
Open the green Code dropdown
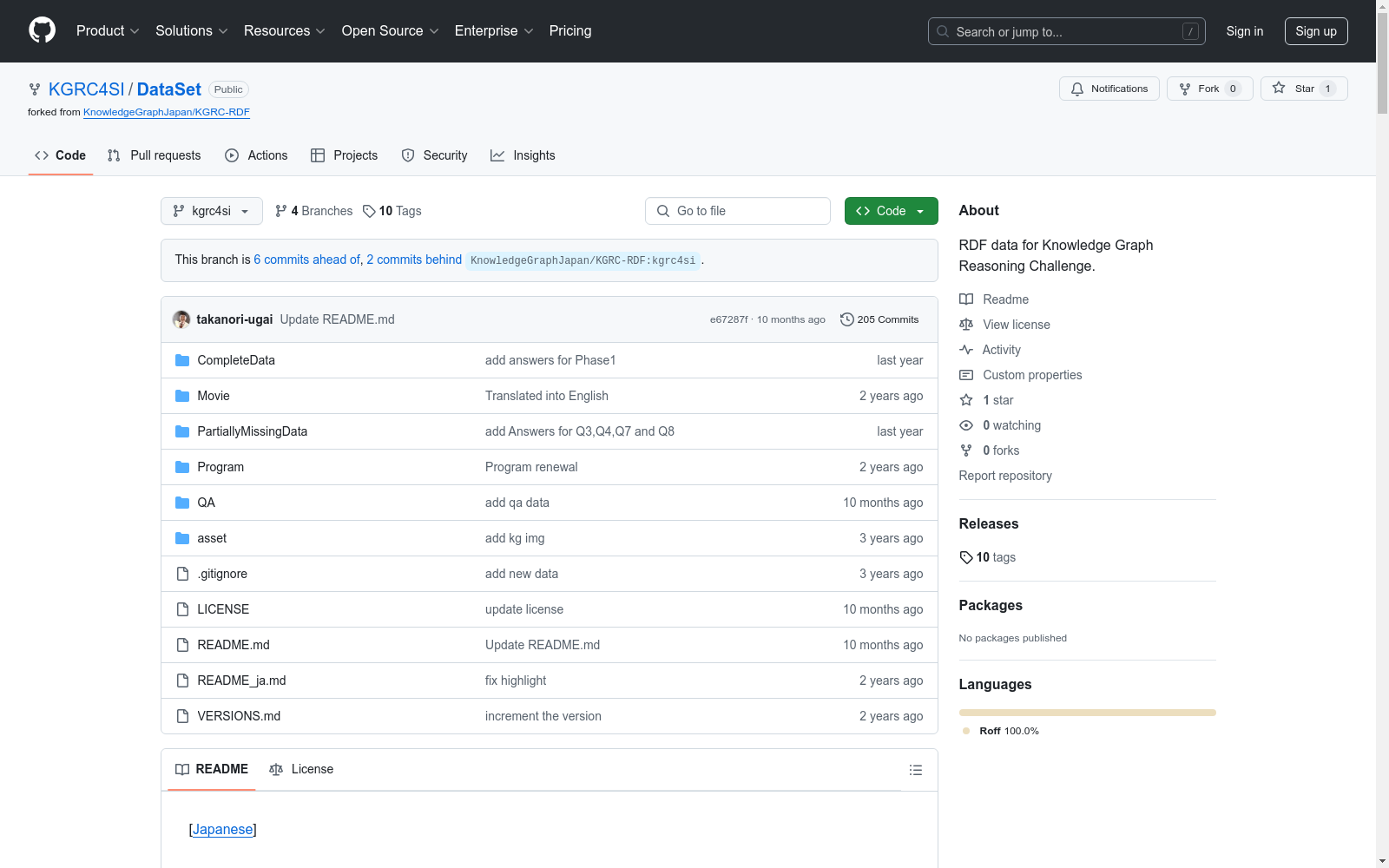(891, 211)
